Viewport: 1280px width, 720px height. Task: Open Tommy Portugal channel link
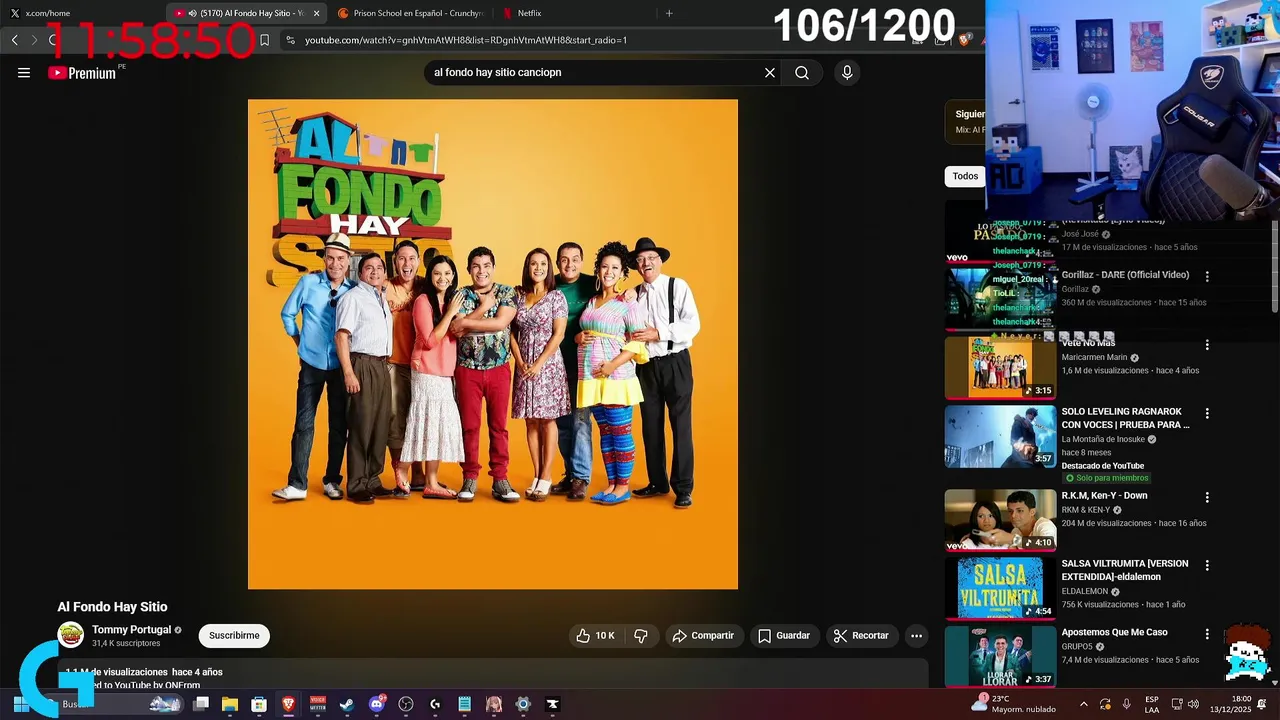click(131, 630)
